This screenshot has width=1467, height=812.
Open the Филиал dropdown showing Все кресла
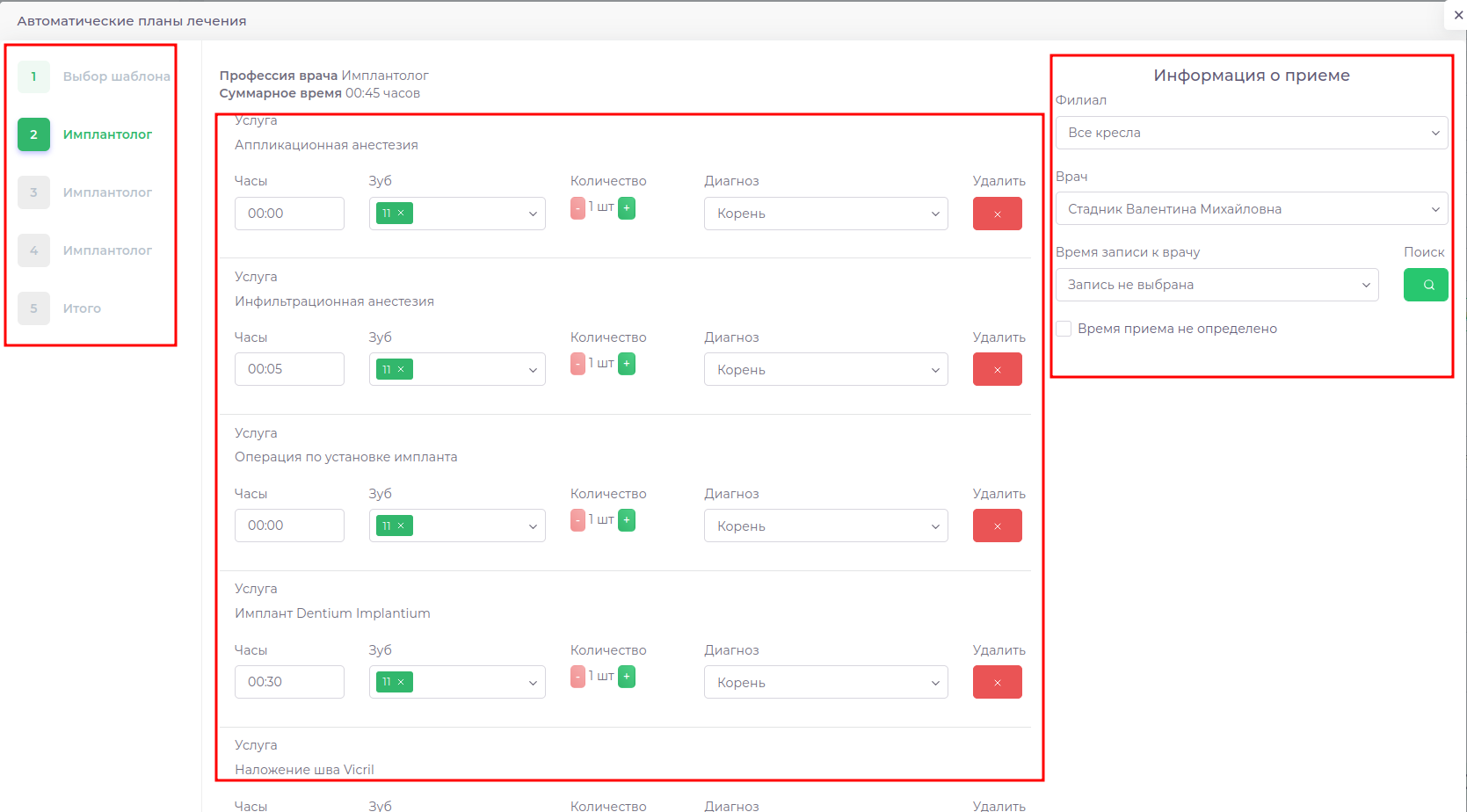1251,133
